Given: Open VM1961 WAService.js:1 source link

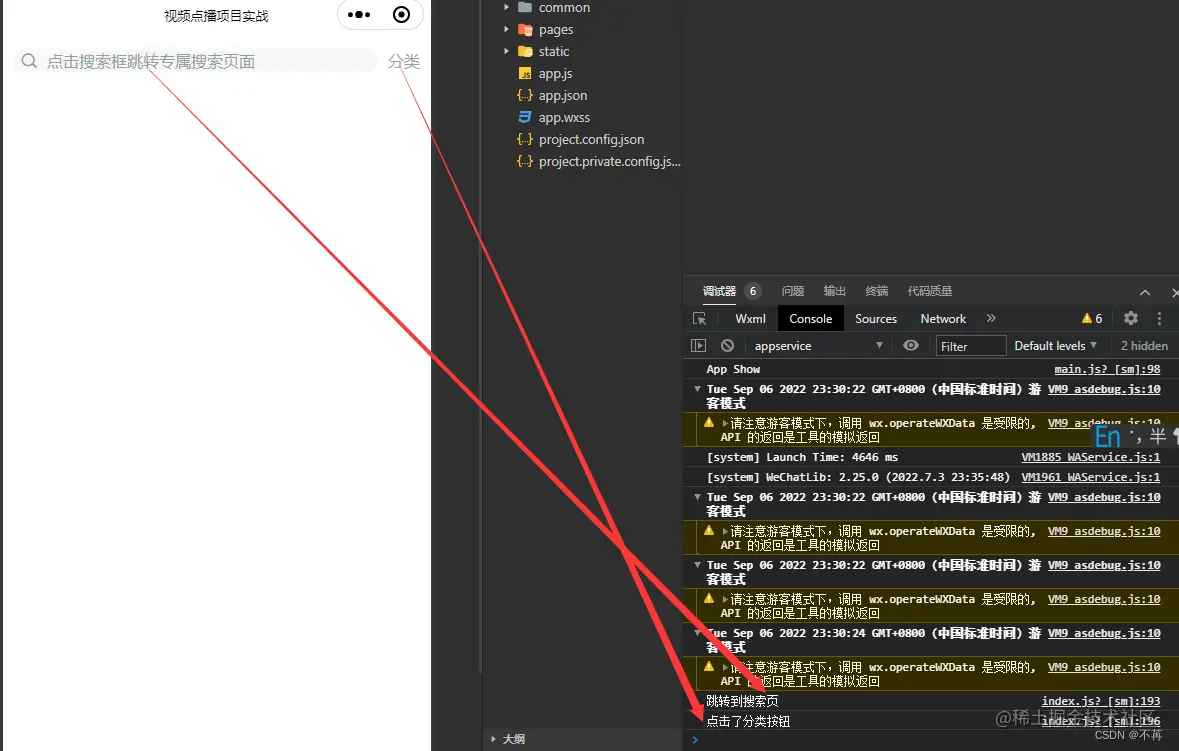Looking at the screenshot, I should (x=1090, y=477).
